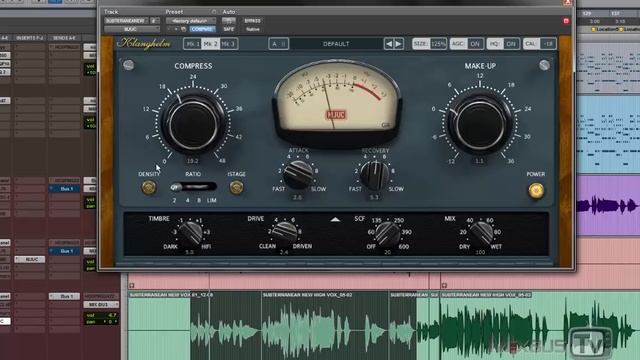Click the next setting plus button
Viewport: 640px width, 360px height.
176,29
